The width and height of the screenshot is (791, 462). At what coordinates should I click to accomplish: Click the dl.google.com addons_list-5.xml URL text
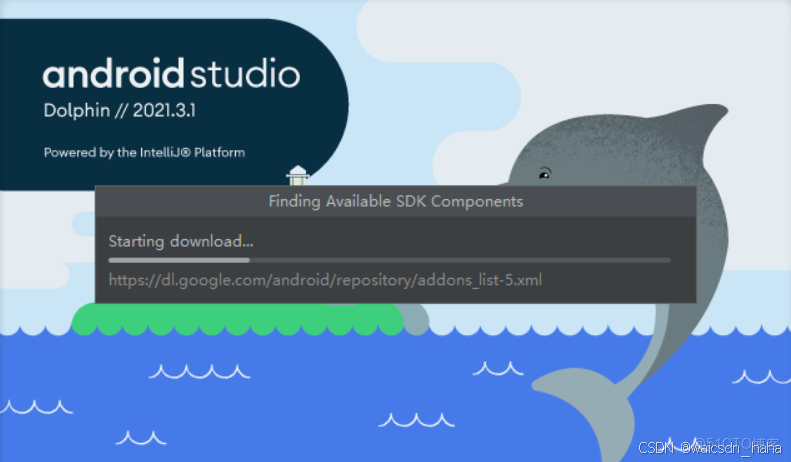(x=325, y=279)
